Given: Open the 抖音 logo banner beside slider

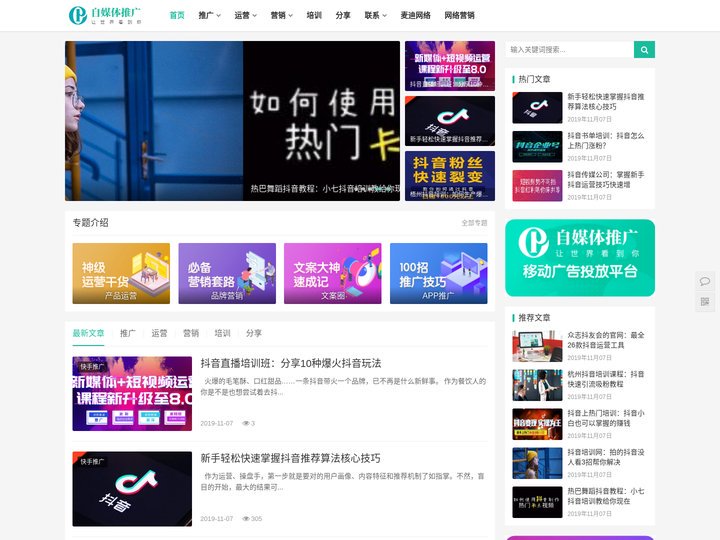Looking at the screenshot, I should point(450,121).
